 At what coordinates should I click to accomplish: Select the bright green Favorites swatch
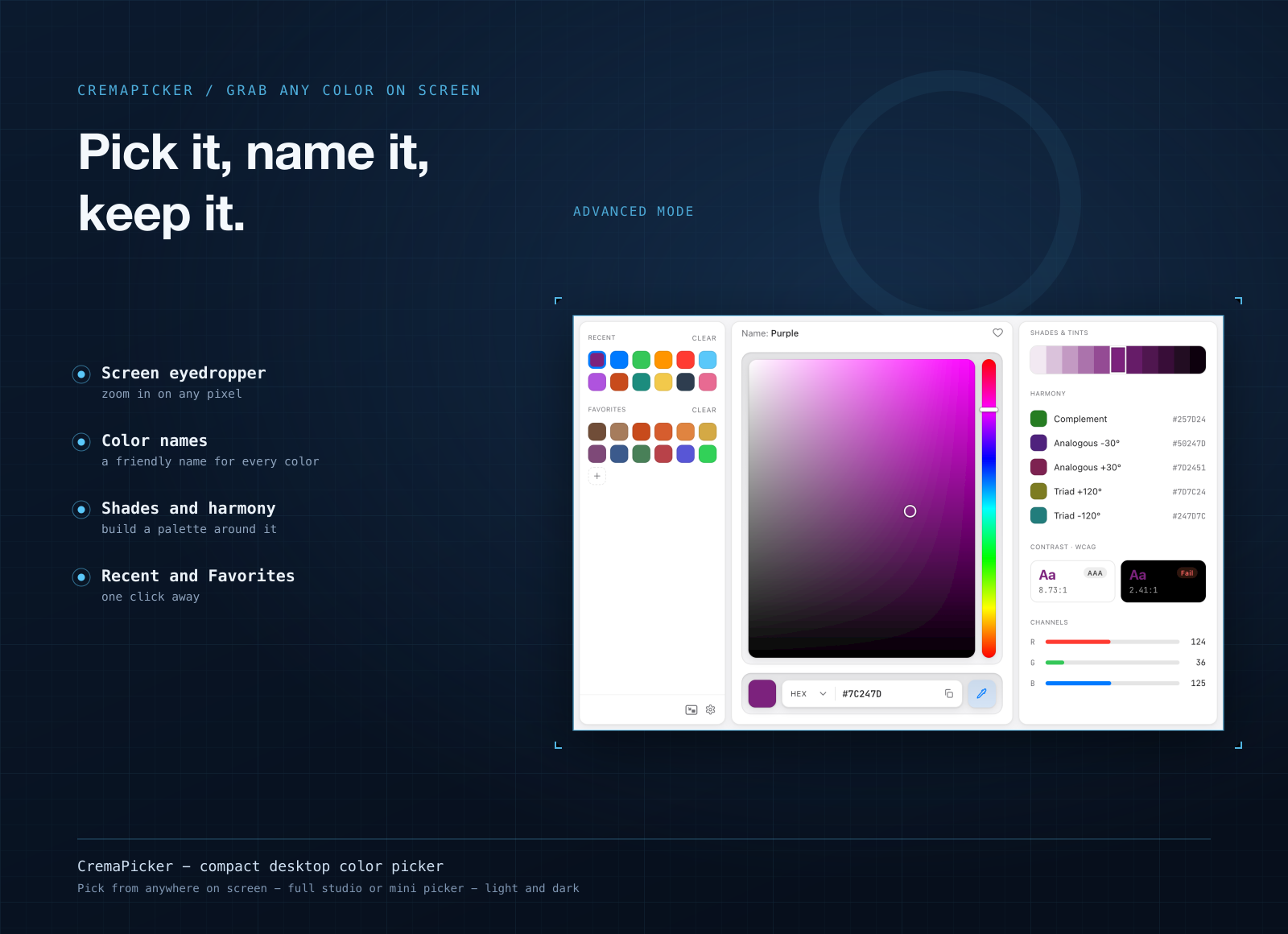point(708,454)
